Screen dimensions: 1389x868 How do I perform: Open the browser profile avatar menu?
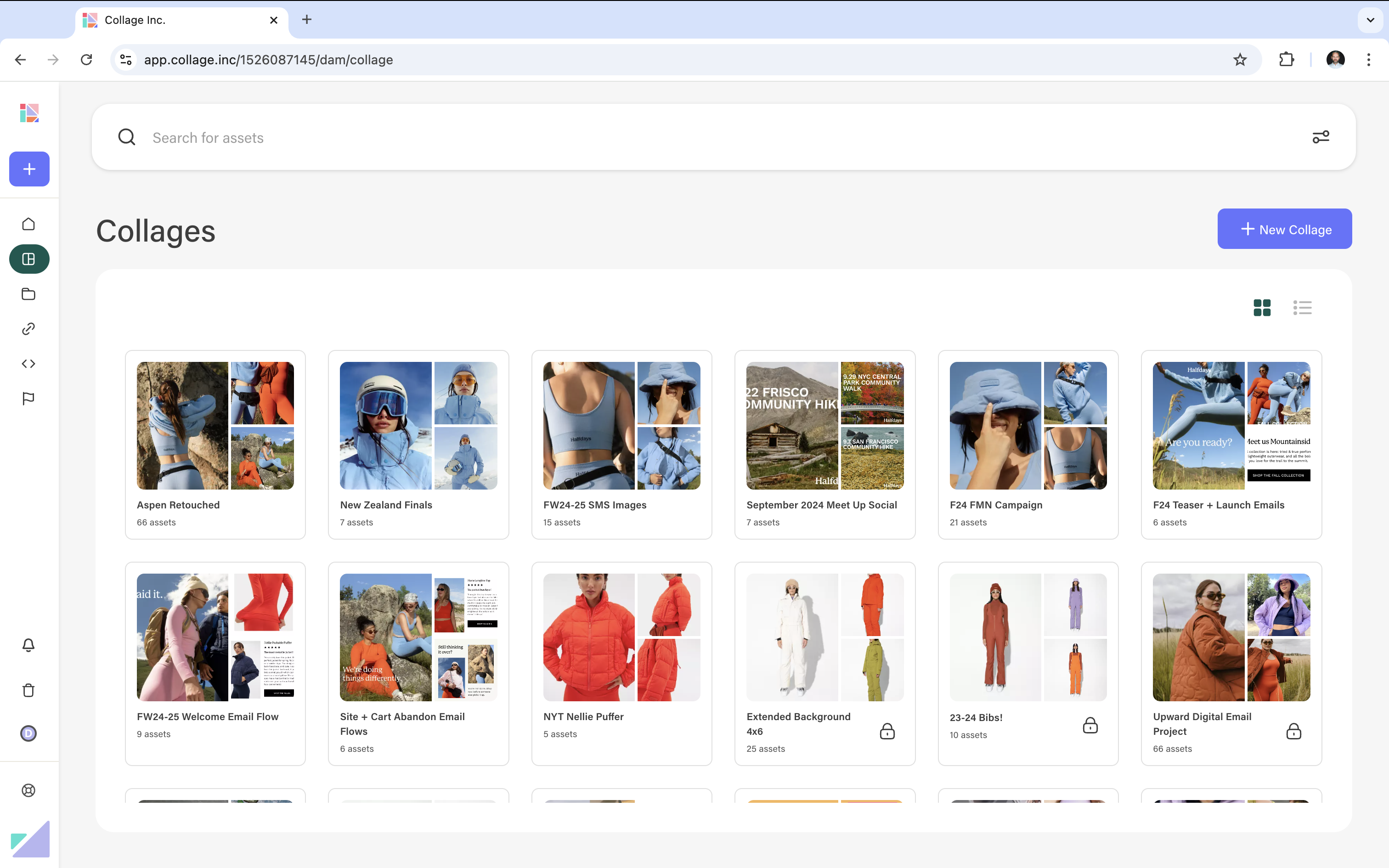tap(1336, 59)
